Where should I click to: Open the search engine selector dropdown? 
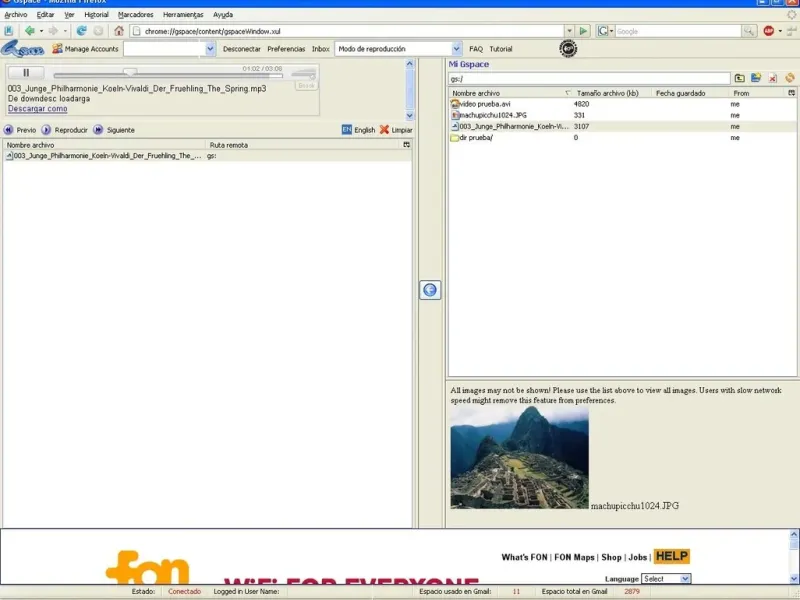[611, 31]
